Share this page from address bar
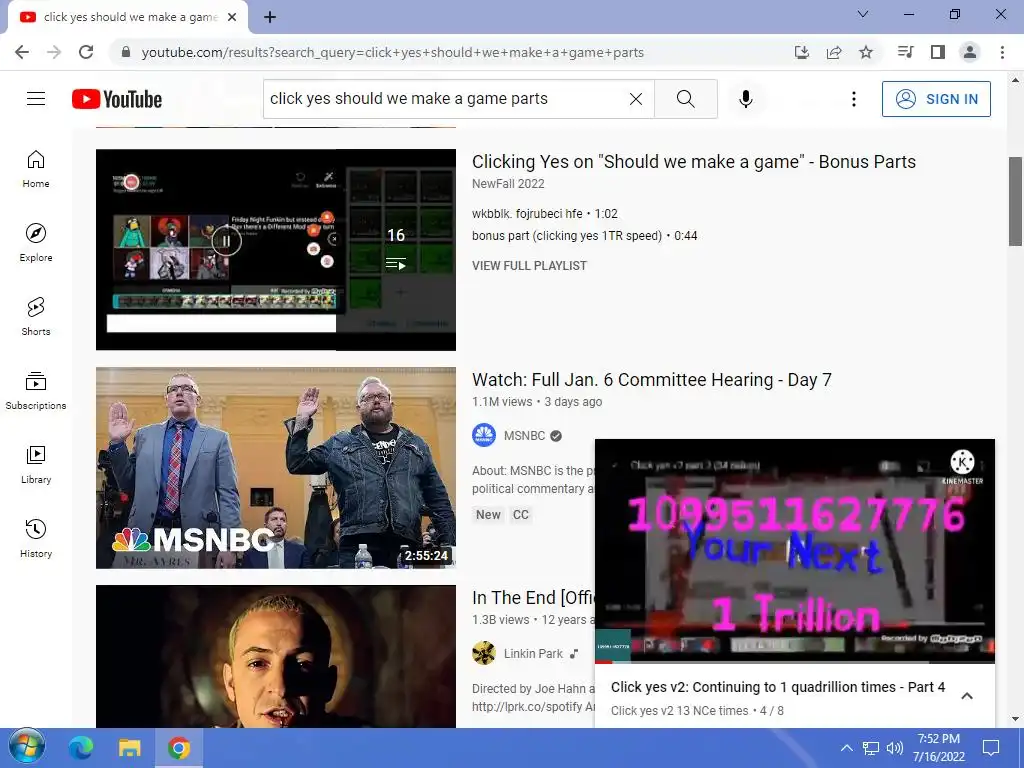This screenshot has width=1024, height=768. (834, 52)
